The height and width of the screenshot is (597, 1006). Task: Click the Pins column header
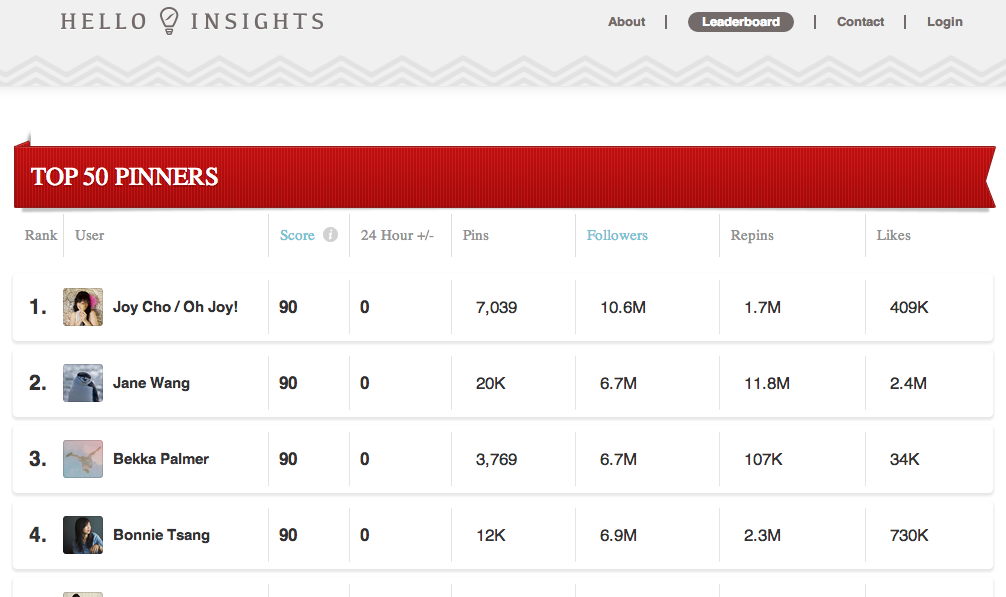pyautogui.click(x=475, y=235)
